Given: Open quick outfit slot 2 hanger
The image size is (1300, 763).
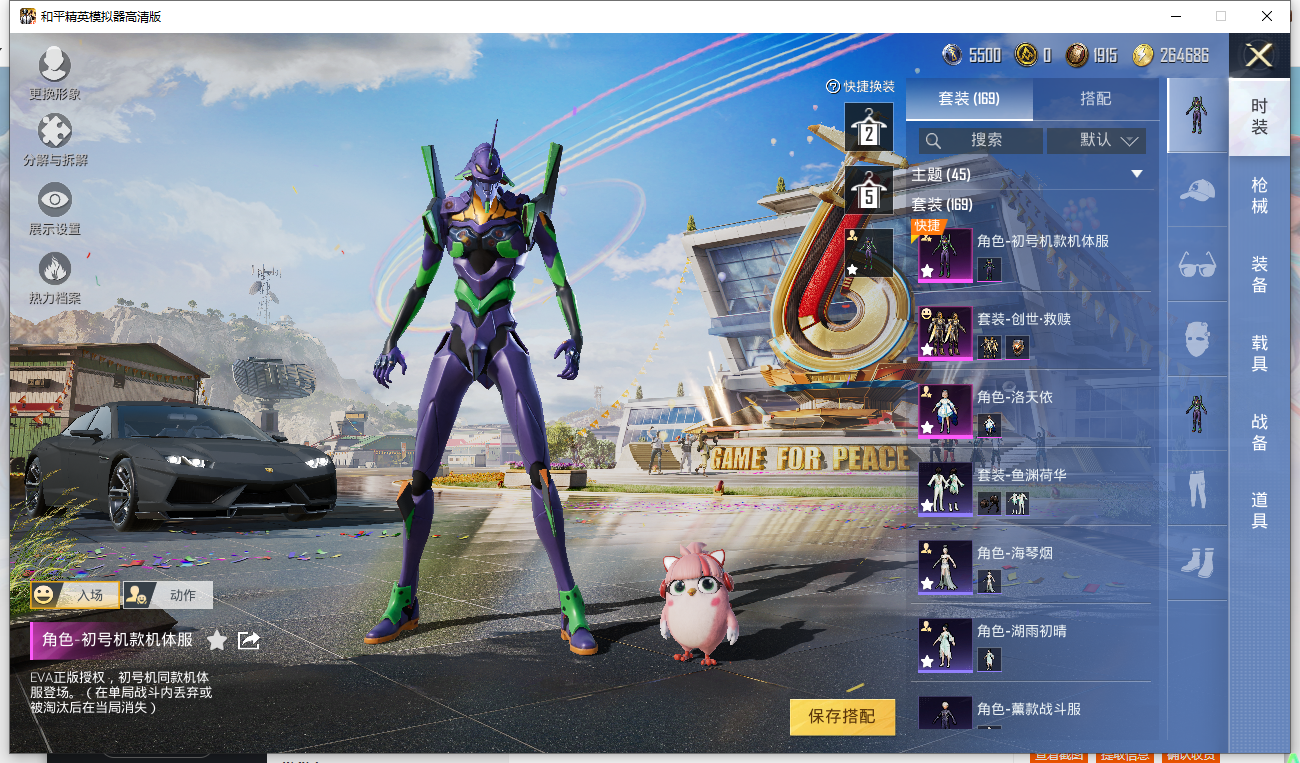Looking at the screenshot, I should (868, 127).
